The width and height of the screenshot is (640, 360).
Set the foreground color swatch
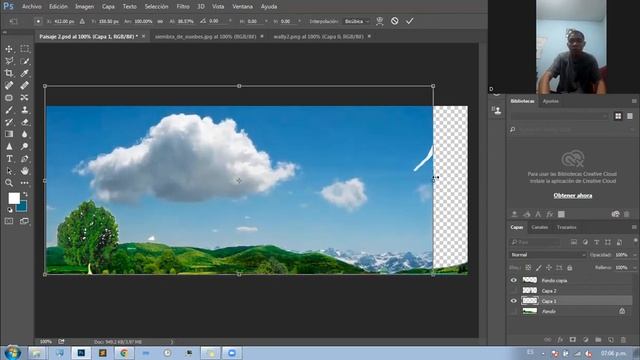[14, 198]
